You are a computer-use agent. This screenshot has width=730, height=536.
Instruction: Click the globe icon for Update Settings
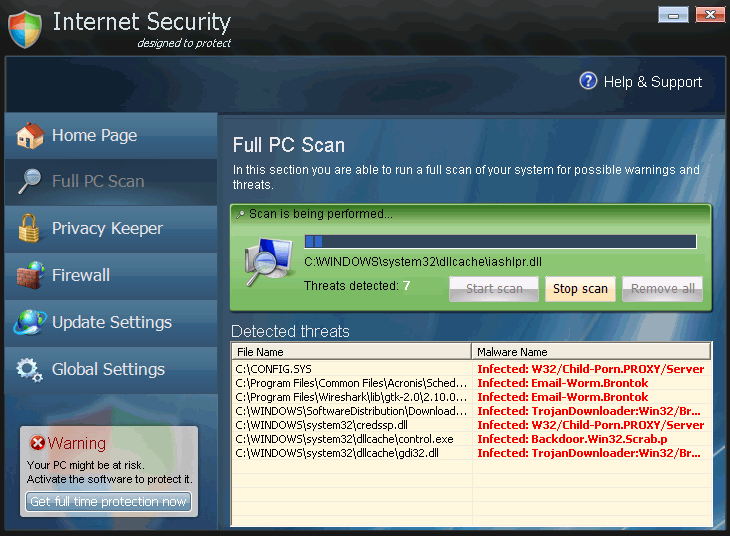point(30,322)
